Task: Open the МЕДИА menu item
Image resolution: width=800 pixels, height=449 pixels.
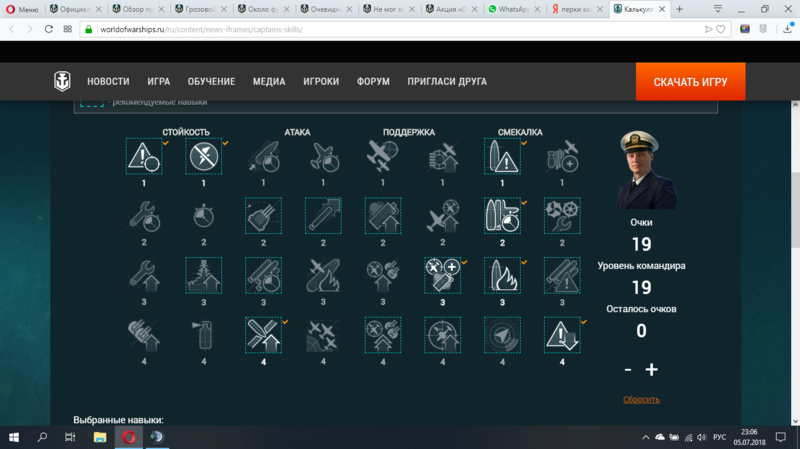Action: point(269,82)
